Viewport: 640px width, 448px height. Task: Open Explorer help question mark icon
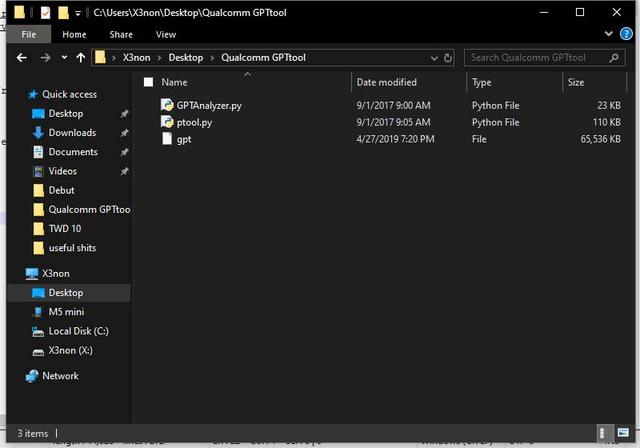626,33
